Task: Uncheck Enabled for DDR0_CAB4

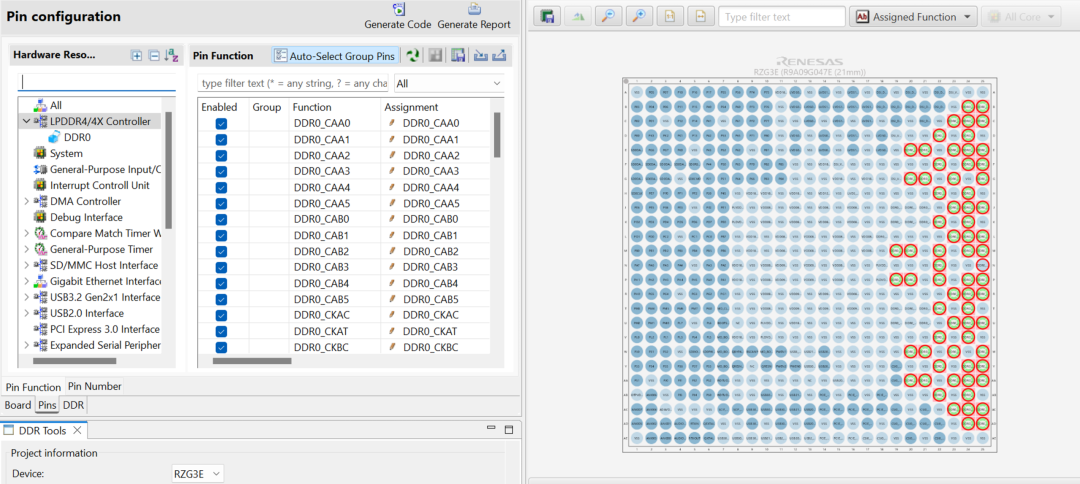Action: click(221, 284)
